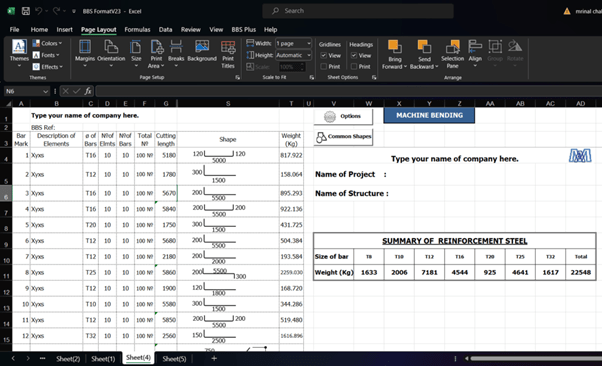The image size is (602, 366).
Task: Open the Orientation menu
Action: point(111,53)
